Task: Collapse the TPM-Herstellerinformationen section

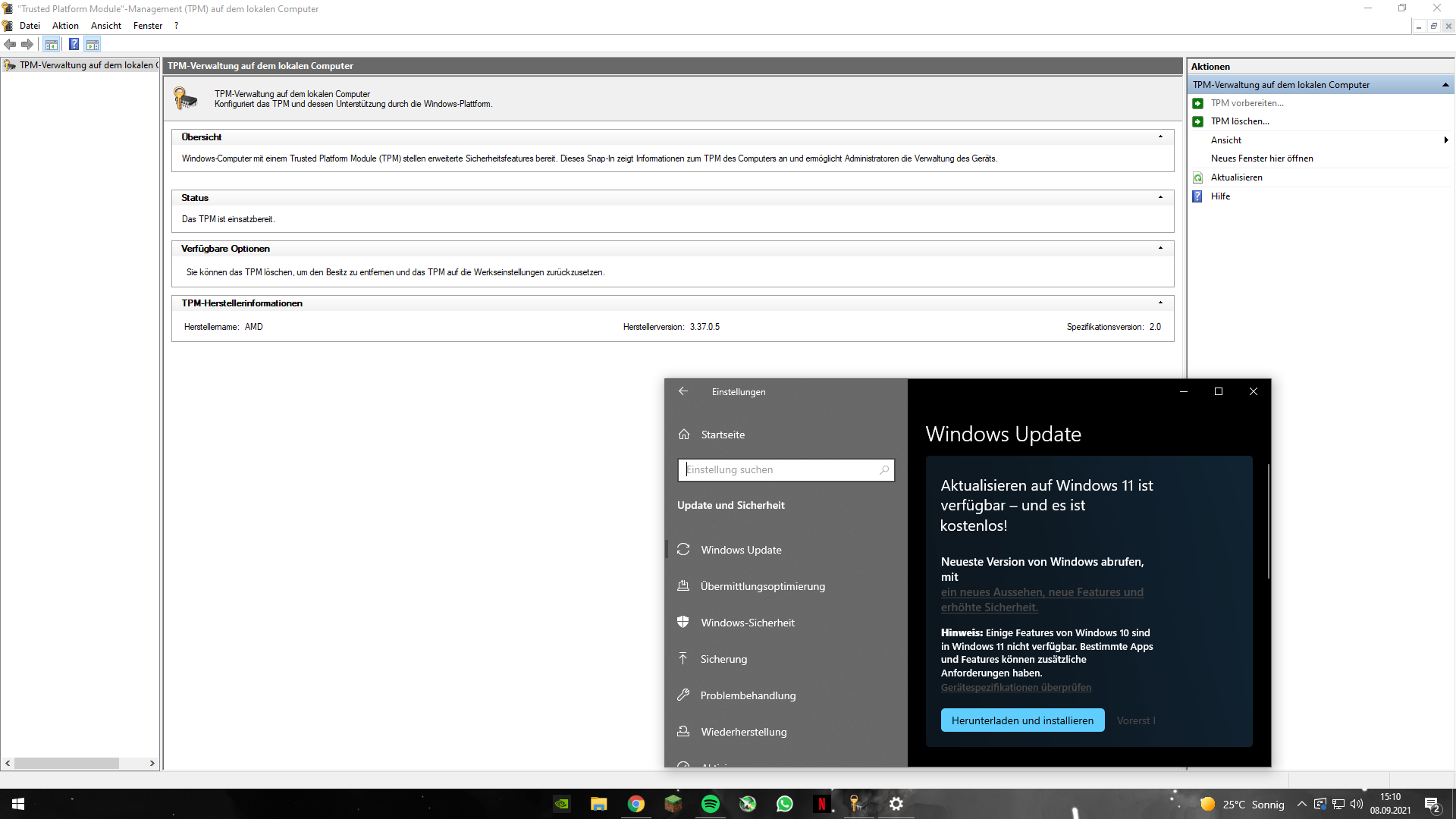Action: pyautogui.click(x=1159, y=302)
